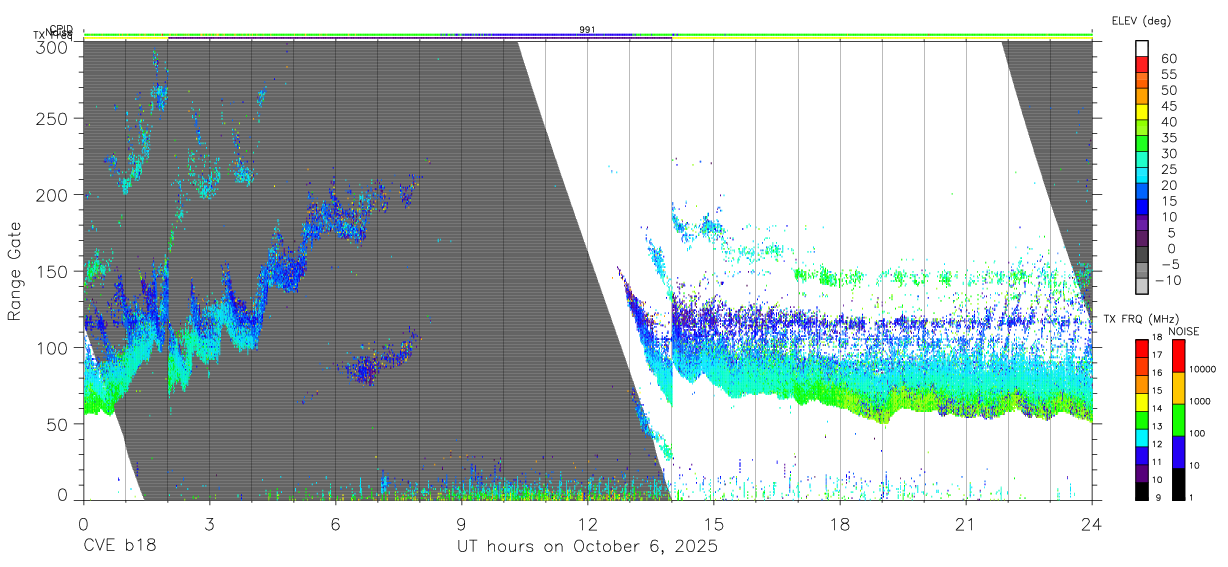
Task: Click the 'Range Gate' y-axis title
Action: coord(15,271)
